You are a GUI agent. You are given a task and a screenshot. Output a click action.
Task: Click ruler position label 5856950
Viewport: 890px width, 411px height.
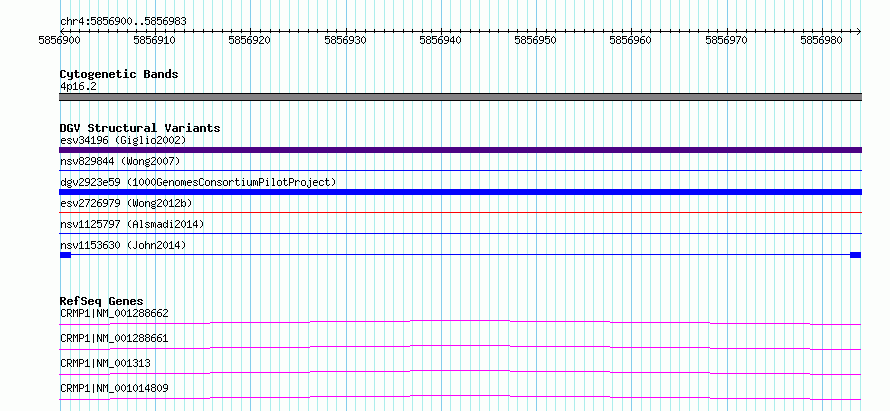[x=535, y=40]
